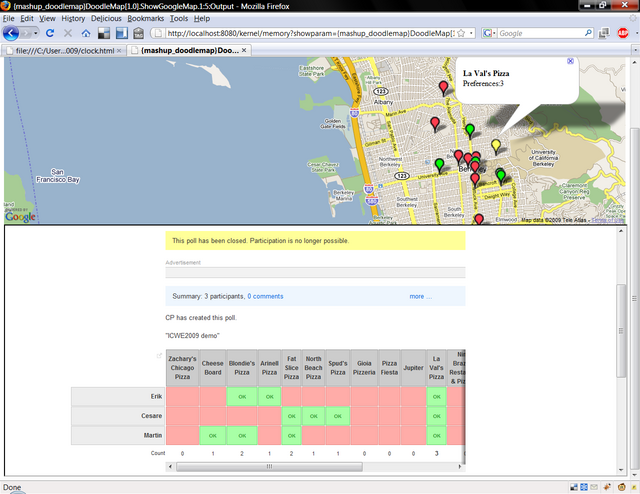Click the poll table horizontal scrollbar thumb
Image resolution: width=640 pixels, height=494 pixels.
(269, 466)
